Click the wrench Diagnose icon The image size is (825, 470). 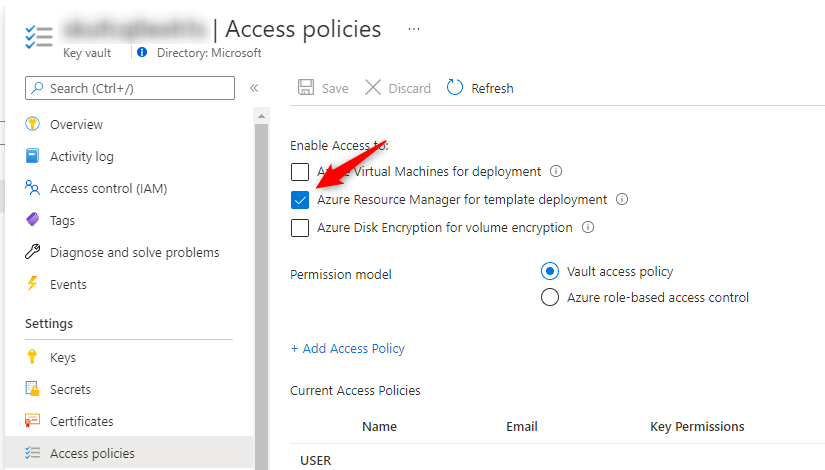(33, 252)
